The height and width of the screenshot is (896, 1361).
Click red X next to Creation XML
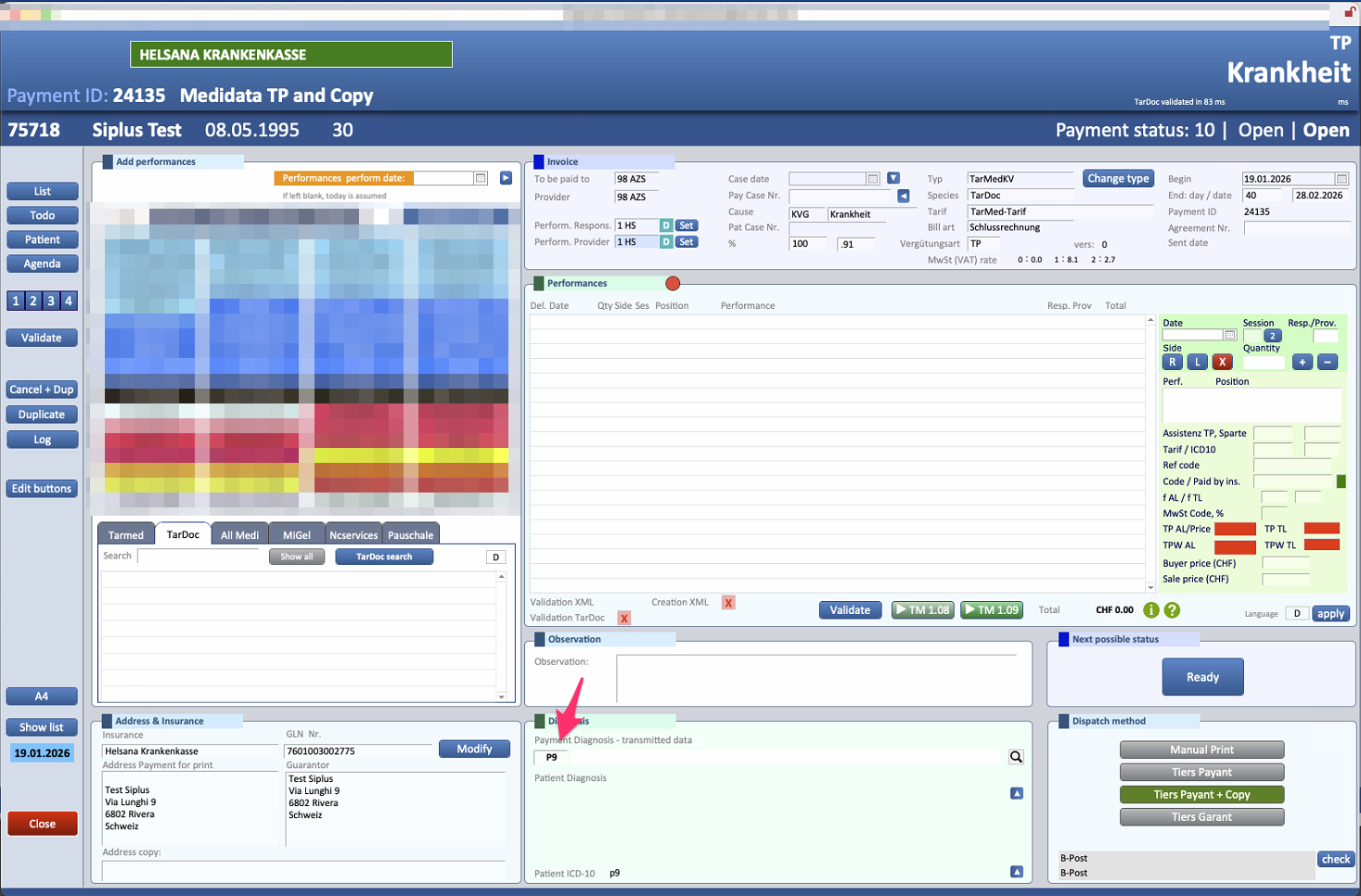click(x=729, y=603)
